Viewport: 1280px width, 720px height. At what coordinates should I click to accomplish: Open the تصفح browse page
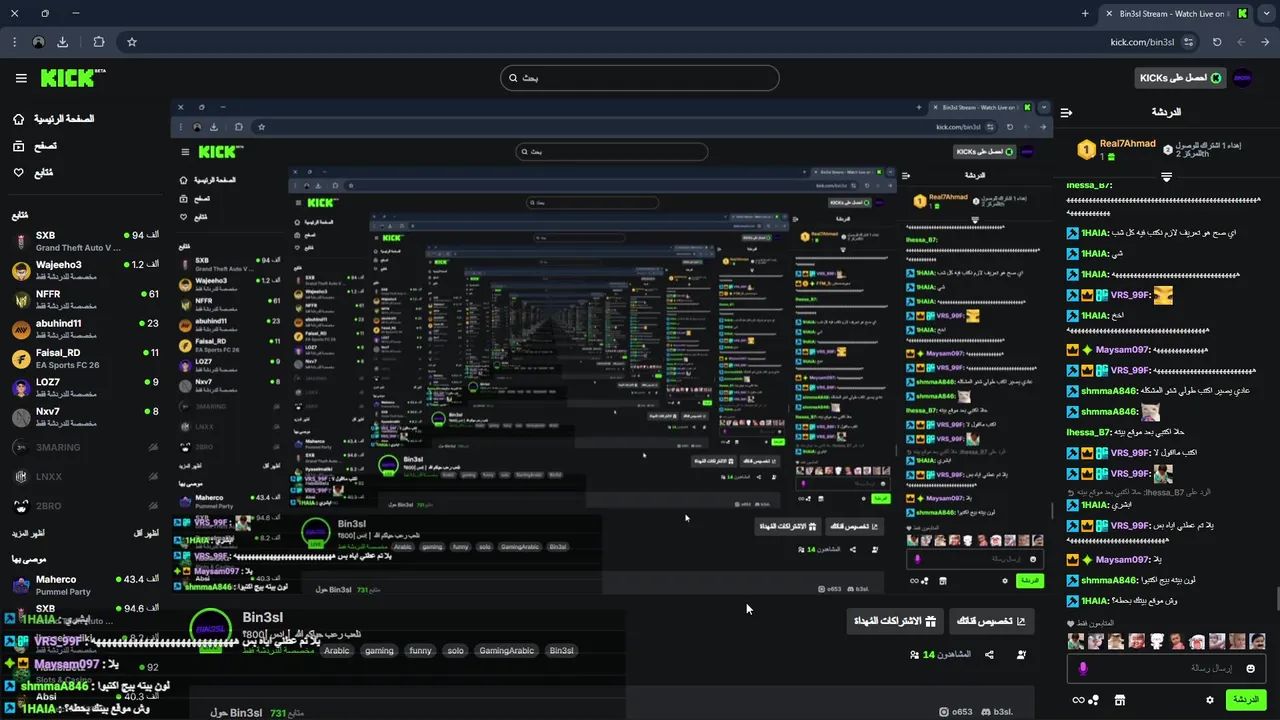click(35, 146)
